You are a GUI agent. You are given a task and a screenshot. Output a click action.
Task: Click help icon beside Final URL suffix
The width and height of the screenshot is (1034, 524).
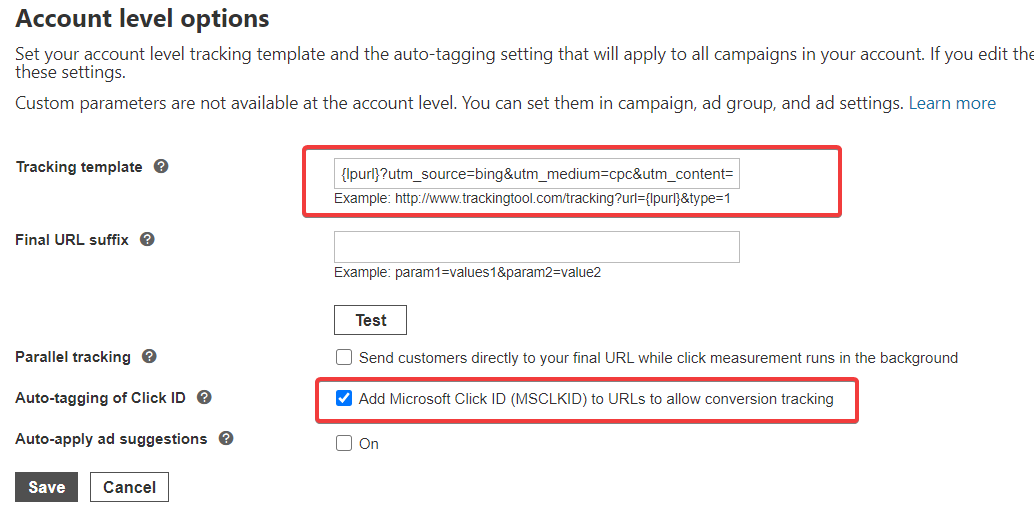(x=147, y=240)
